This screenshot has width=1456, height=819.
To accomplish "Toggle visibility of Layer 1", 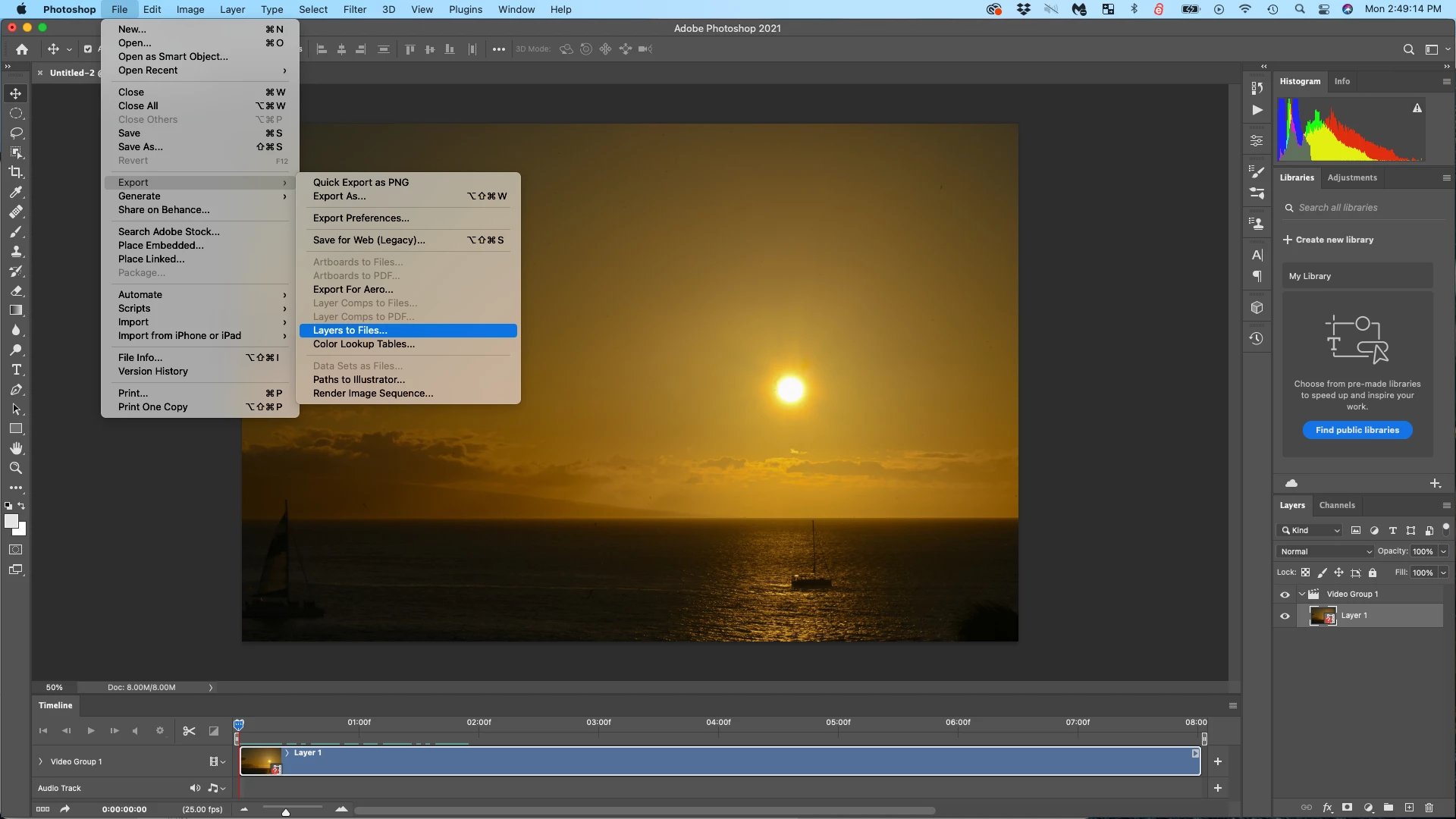I will (x=1285, y=616).
